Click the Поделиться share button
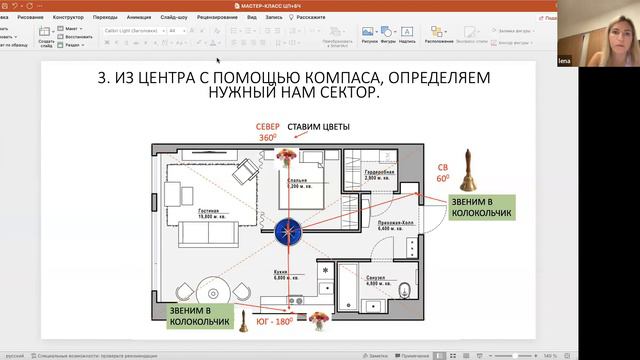 point(547,18)
